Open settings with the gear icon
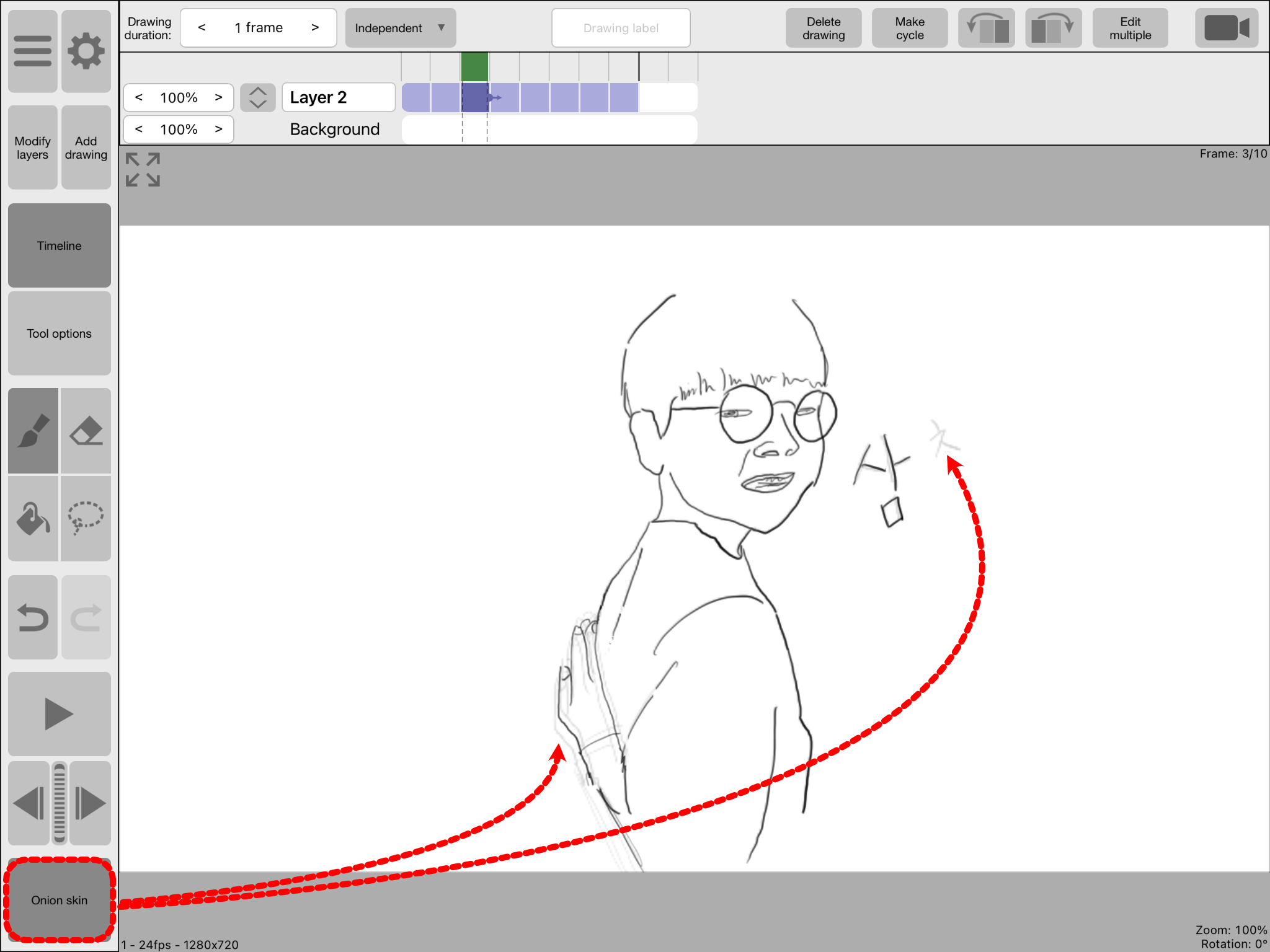Screen dimensions: 1270x952 [86, 51]
